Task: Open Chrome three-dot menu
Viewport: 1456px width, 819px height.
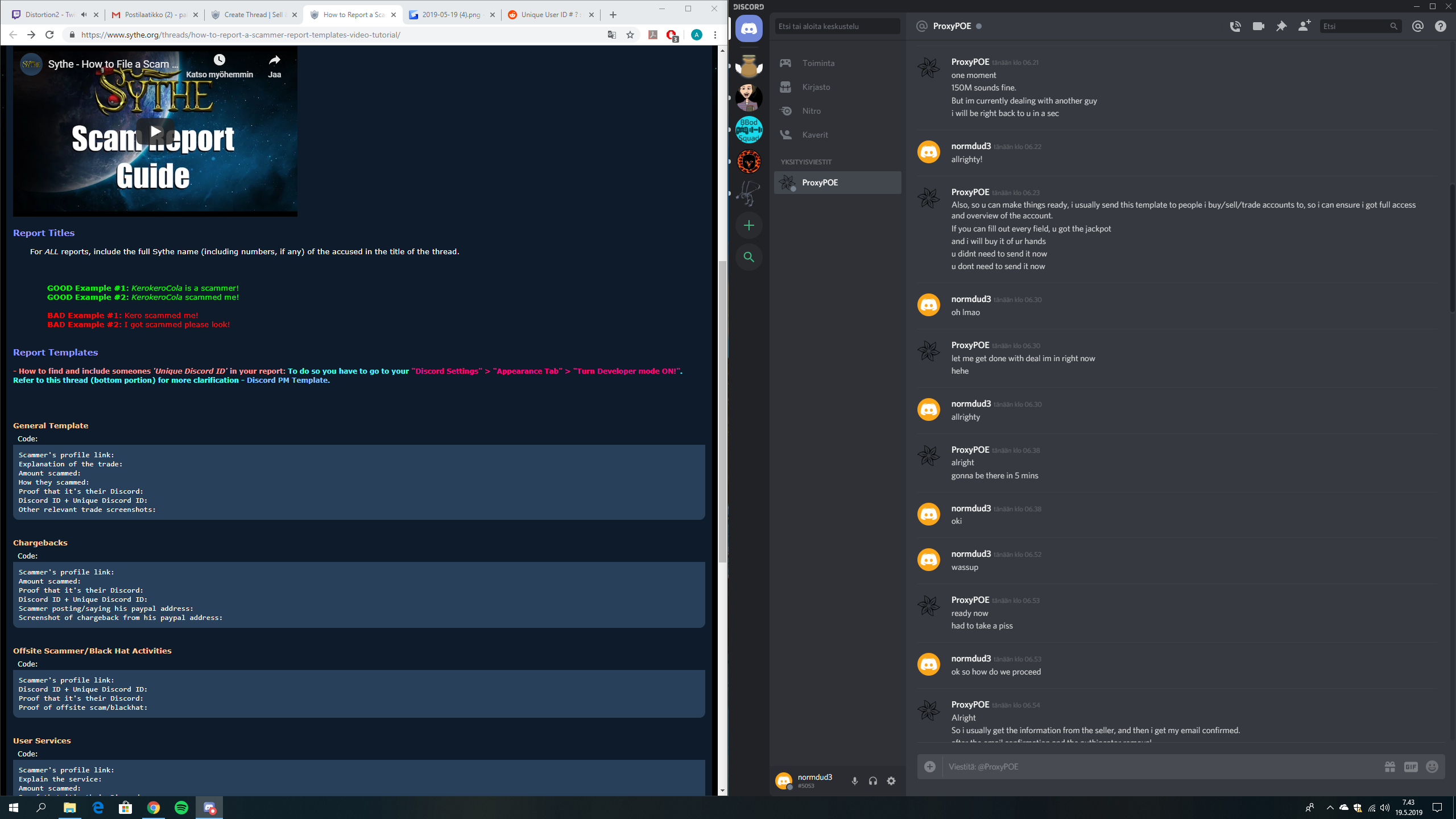Action: [715, 35]
